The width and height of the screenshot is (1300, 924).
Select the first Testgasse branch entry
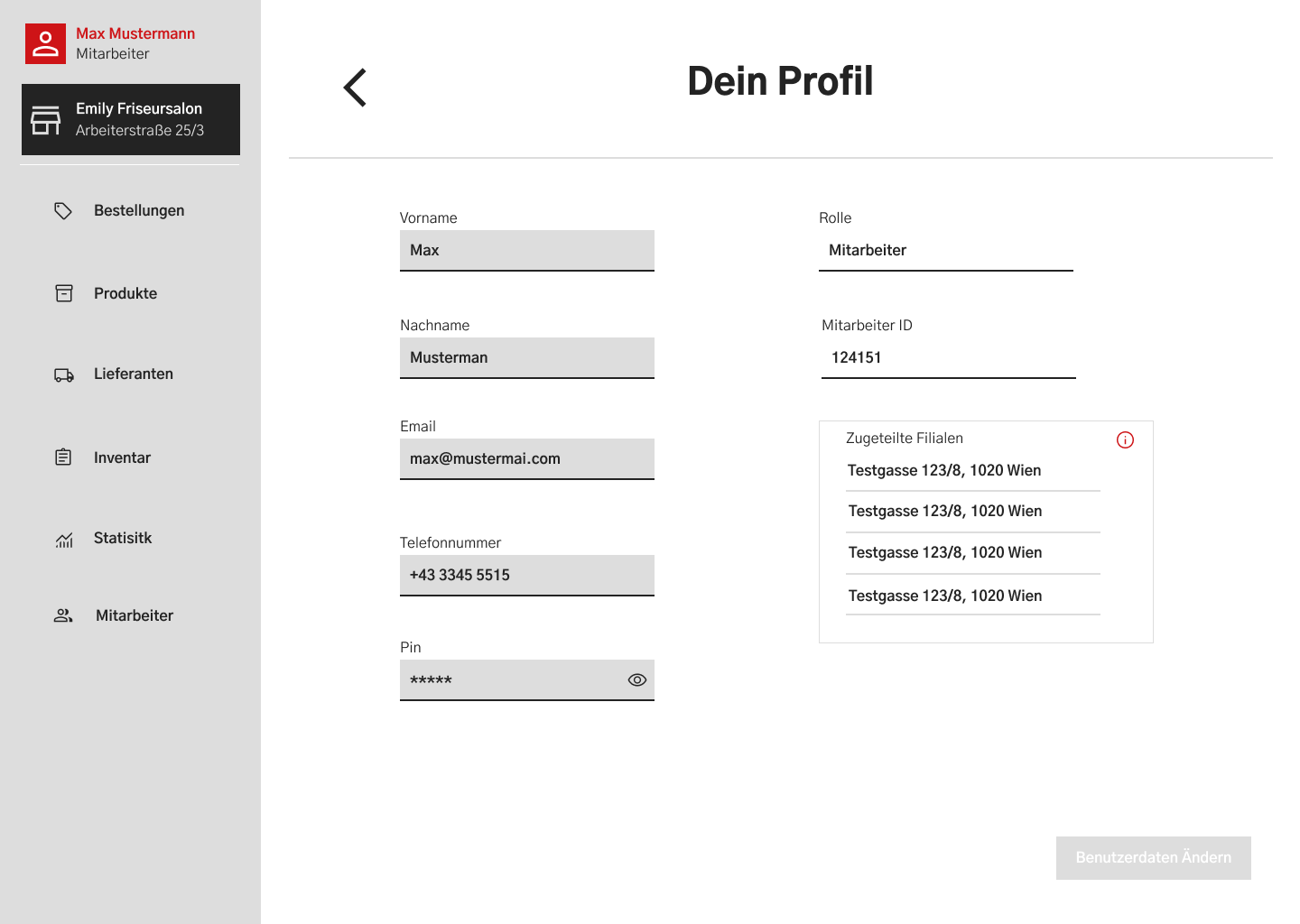[x=944, y=470]
